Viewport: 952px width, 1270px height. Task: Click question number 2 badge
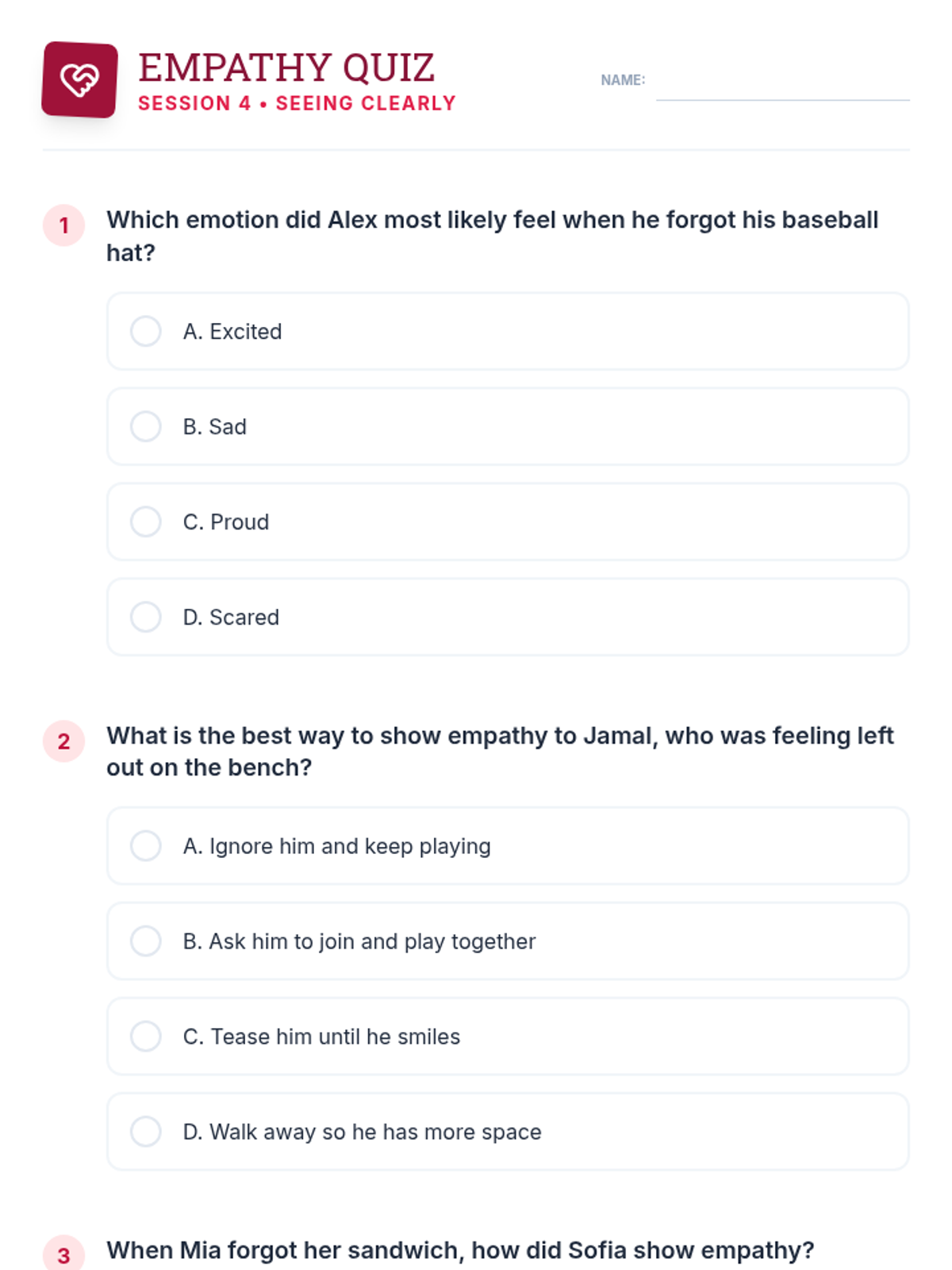(x=63, y=741)
